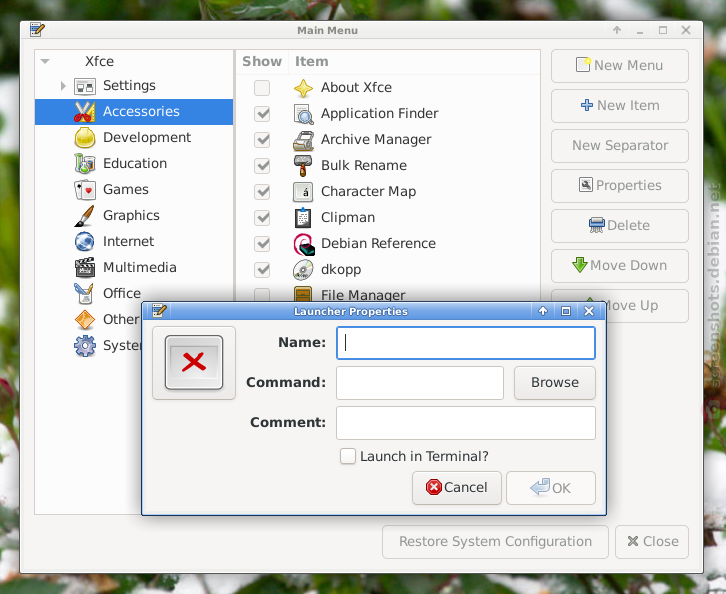Select the Application Finder magnifier icon
This screenshot has width=726, height=594.
[x=303, y=114]
